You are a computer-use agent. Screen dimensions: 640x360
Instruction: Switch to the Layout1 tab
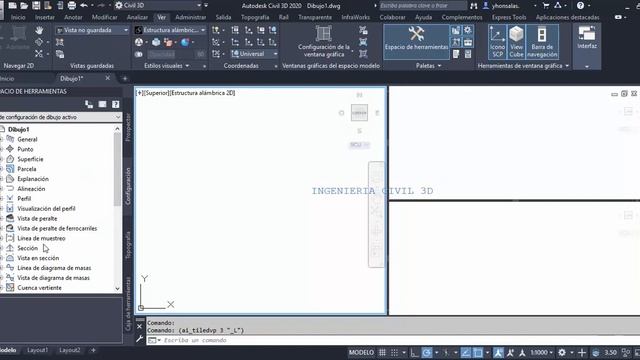click(x=38, y=350)
